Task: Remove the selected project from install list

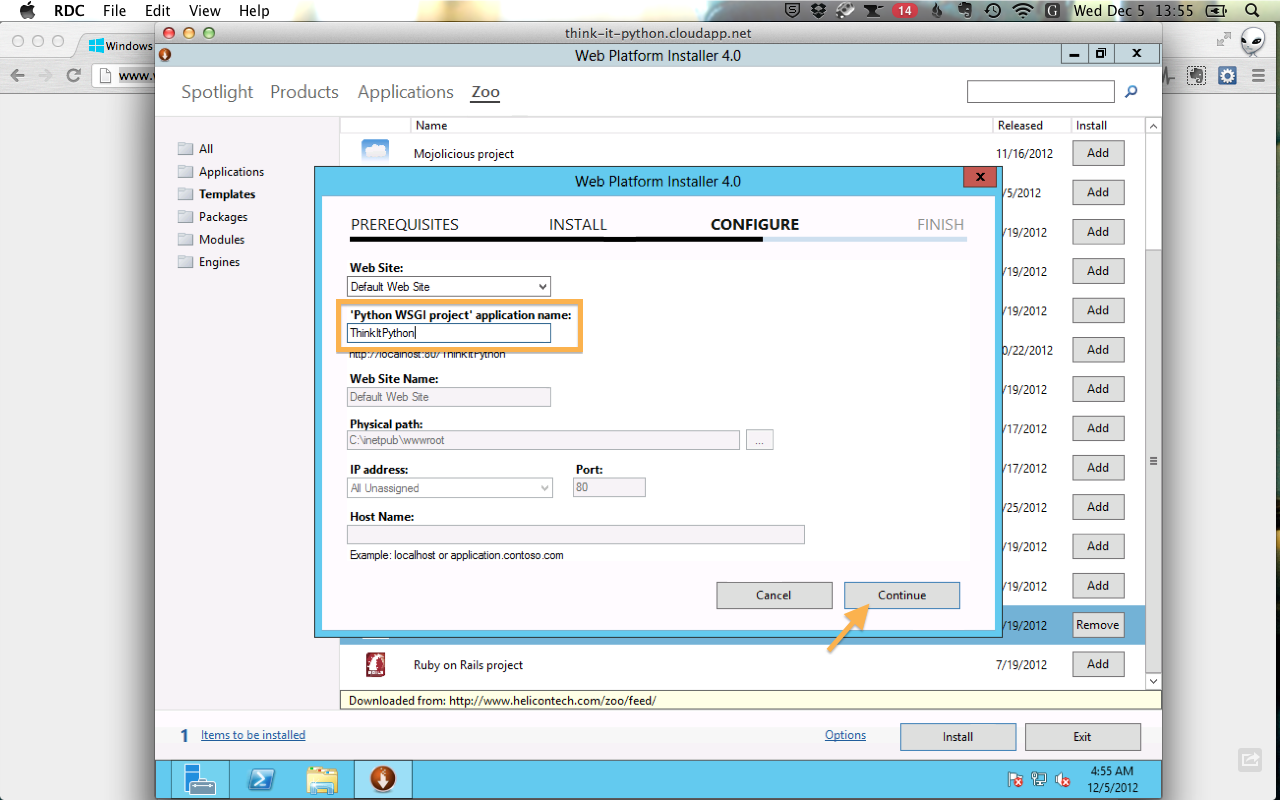Action: click(1098, 625)
